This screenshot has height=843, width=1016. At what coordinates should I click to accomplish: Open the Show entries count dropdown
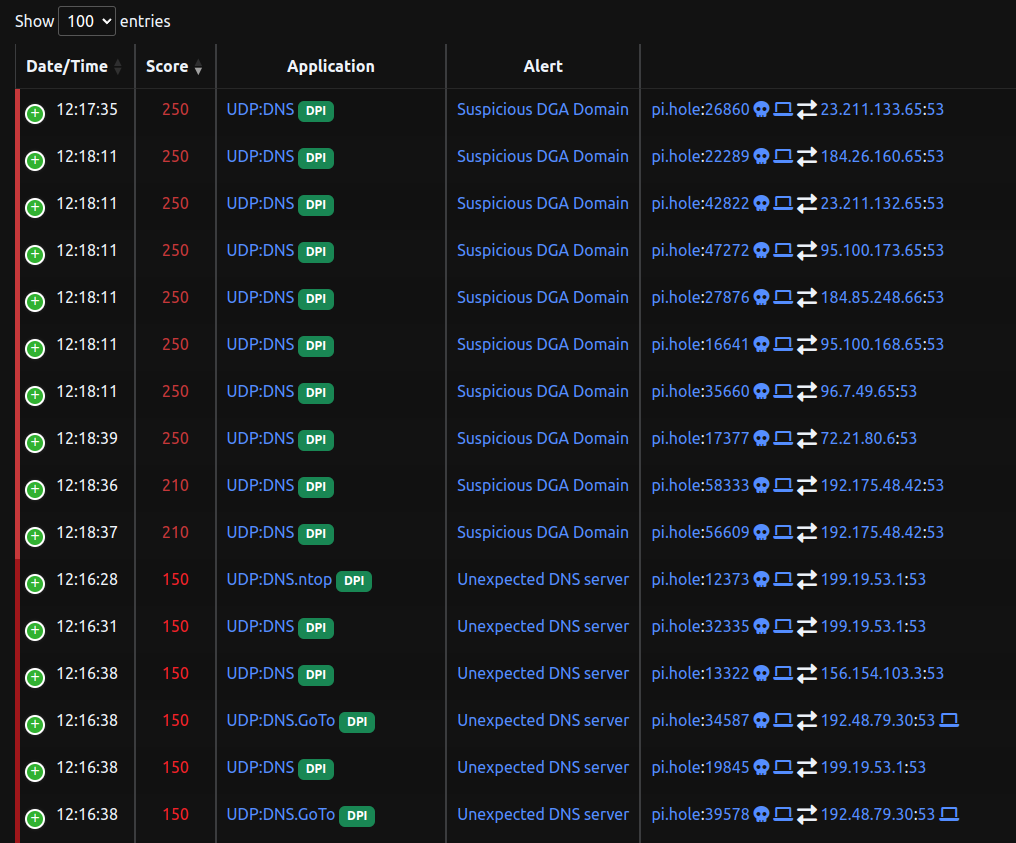[87, 21]
